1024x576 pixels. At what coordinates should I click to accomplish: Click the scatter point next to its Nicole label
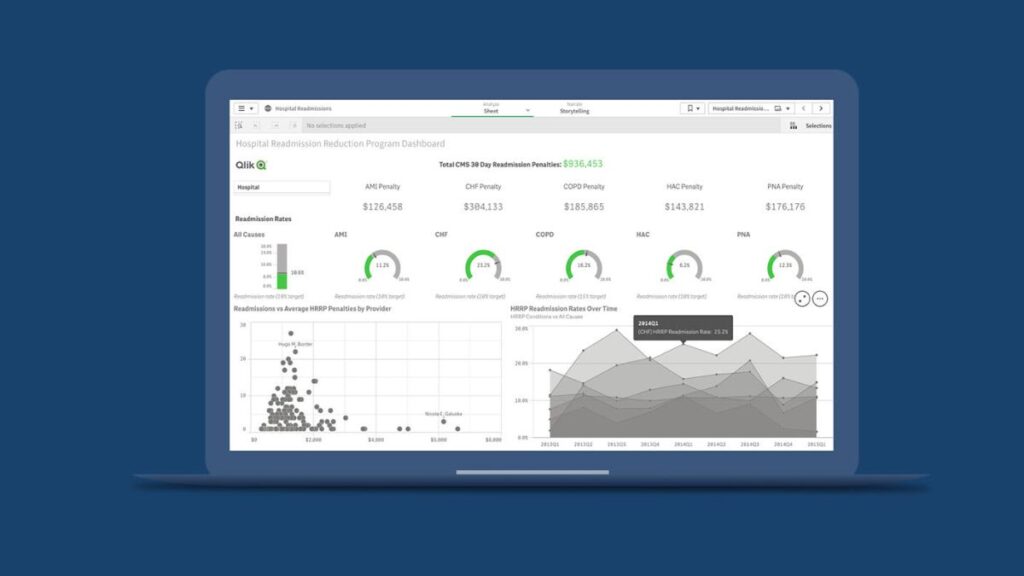tap(443, 422)
